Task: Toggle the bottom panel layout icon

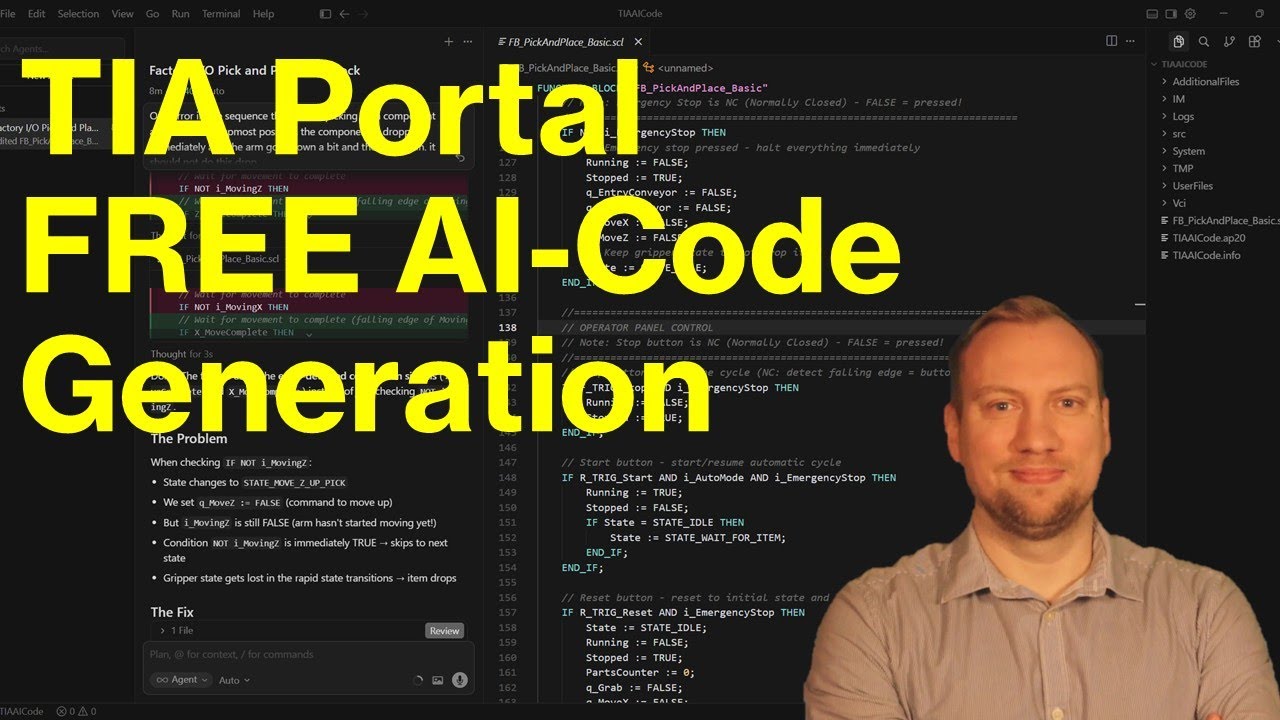Action: point(1153,14)
